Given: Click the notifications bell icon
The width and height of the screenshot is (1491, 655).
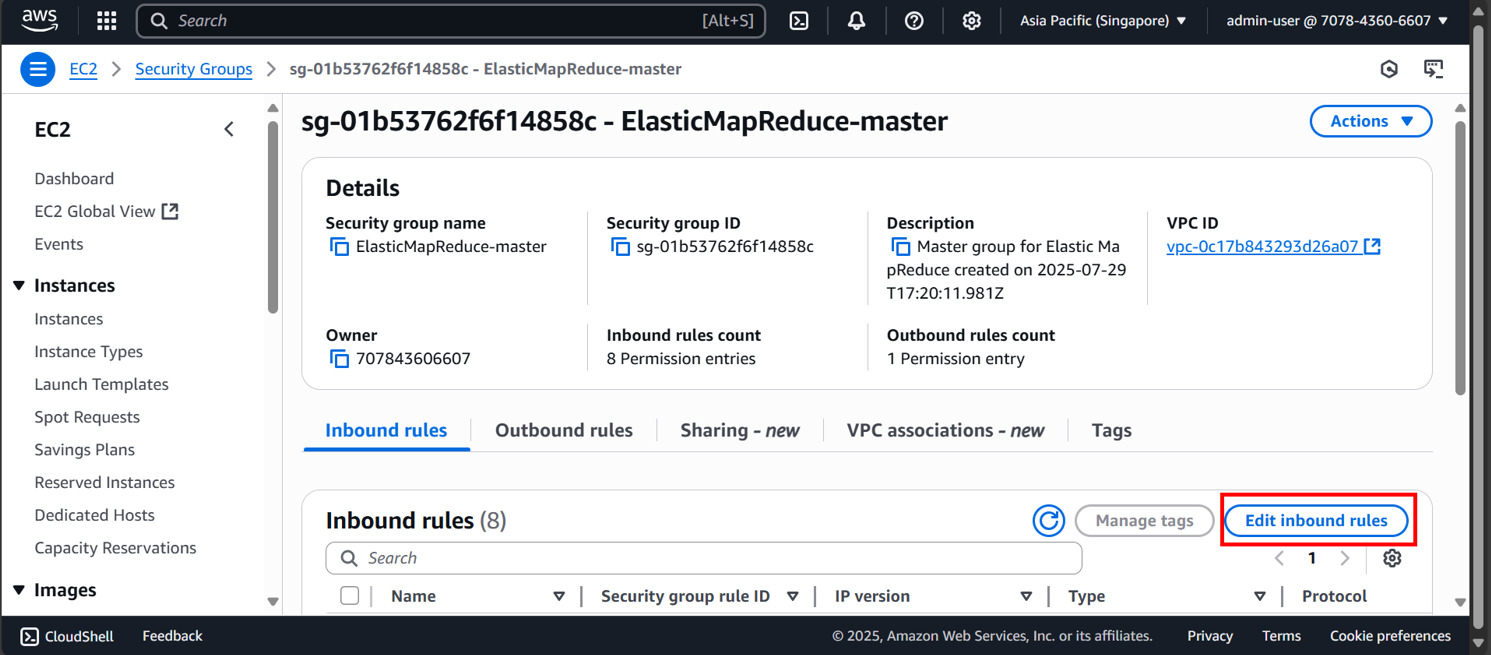Looking at the screenshot, I should click(x=856, y=20).
